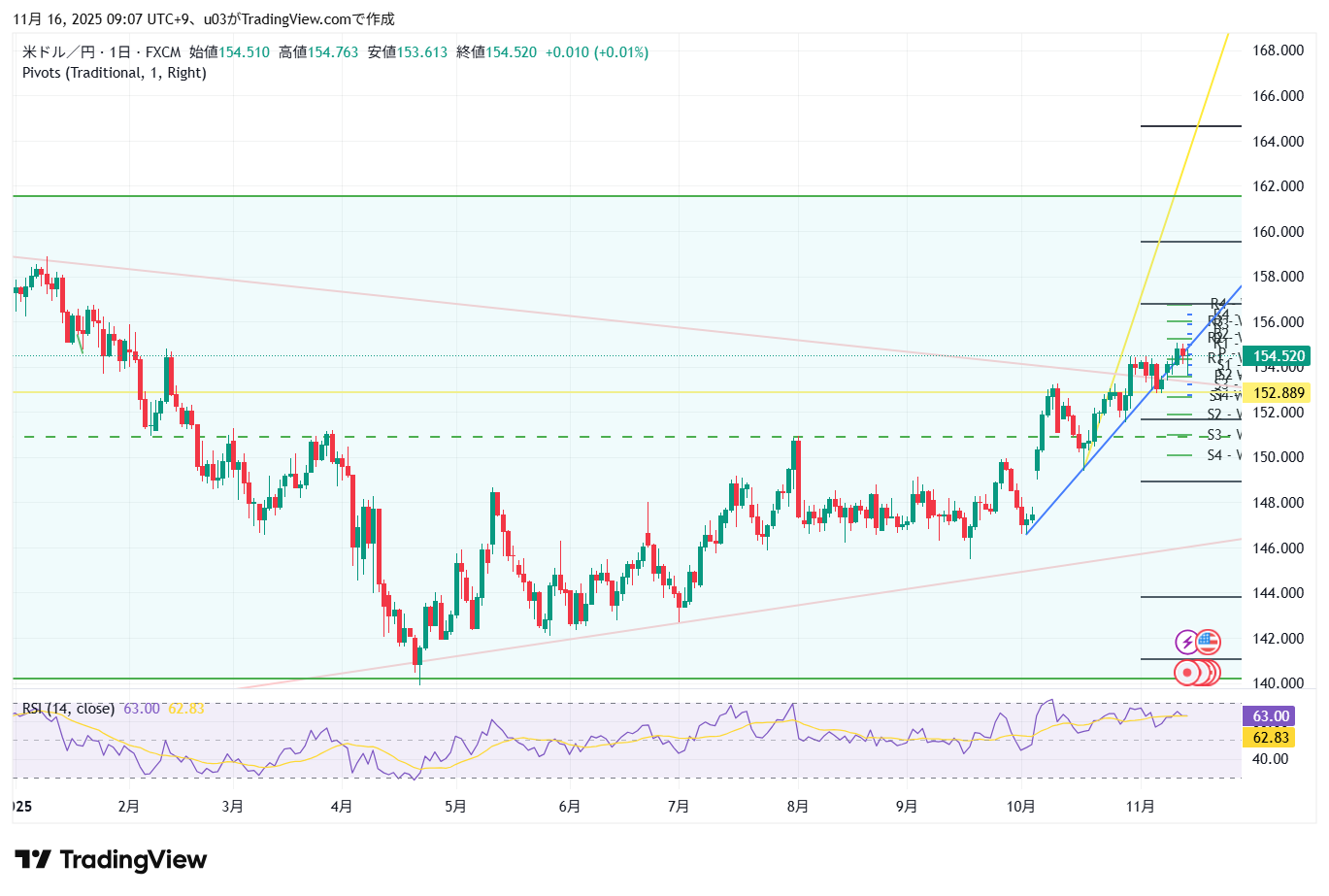Click the yellow 62.83 RSI average label
The image size is (1329, 896).
click(x=1270, y=738)
